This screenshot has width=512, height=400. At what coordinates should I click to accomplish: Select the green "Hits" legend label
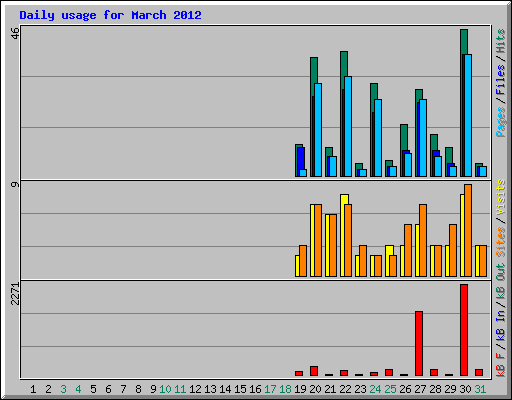click(501, 41)
